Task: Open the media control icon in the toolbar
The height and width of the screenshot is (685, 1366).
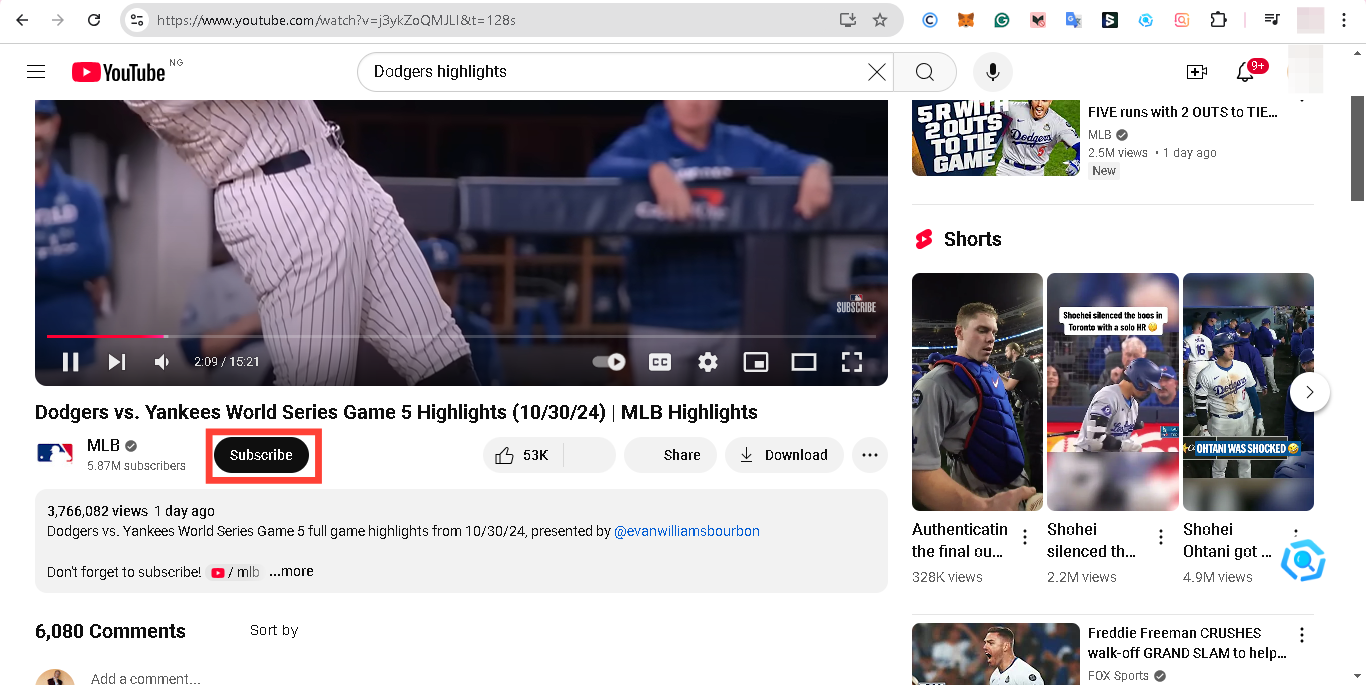Action: [1272, 20]
